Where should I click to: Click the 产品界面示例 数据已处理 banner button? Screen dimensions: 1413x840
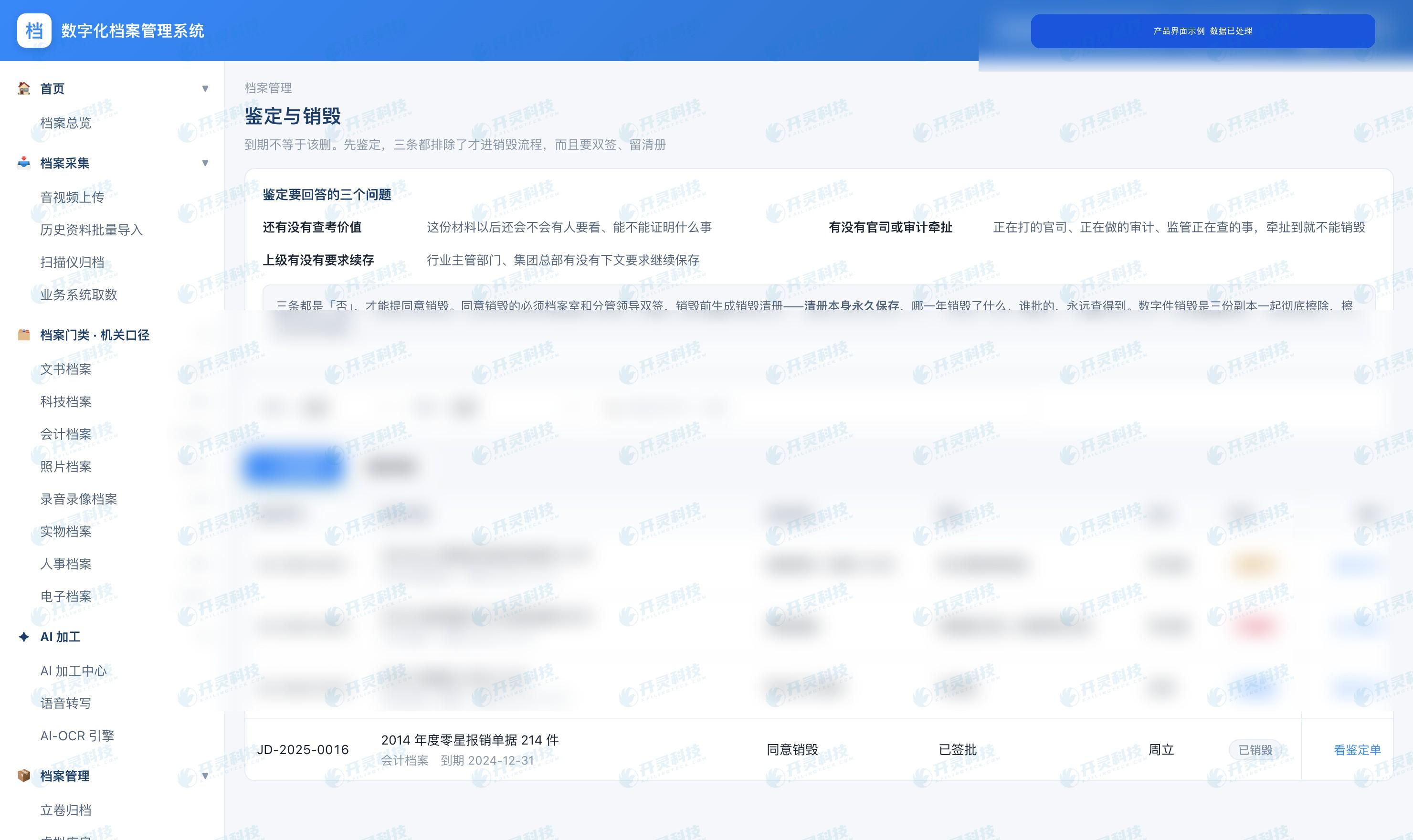click(1202, 31)
